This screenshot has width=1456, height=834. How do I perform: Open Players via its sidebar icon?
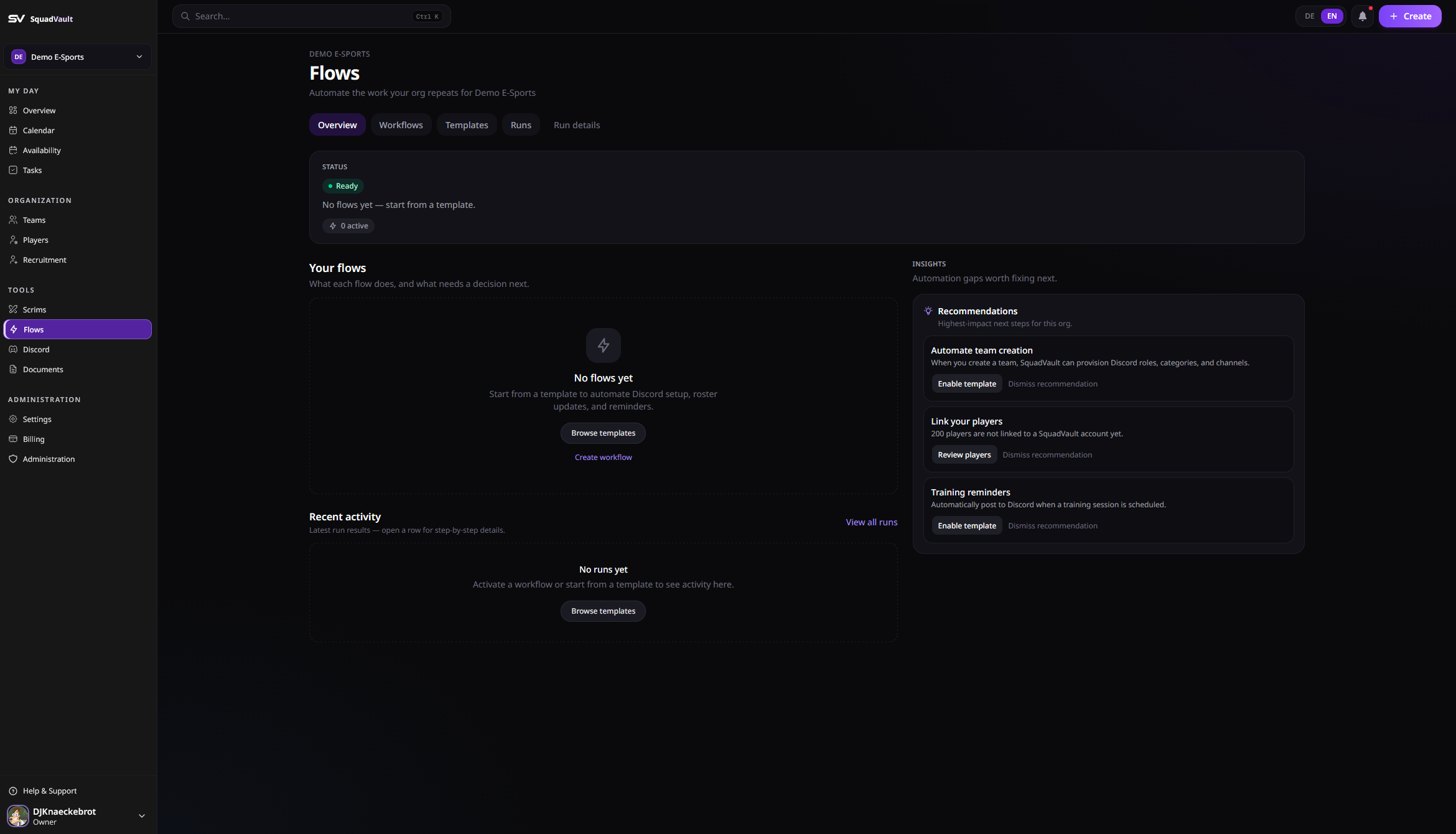pos(13,240)
